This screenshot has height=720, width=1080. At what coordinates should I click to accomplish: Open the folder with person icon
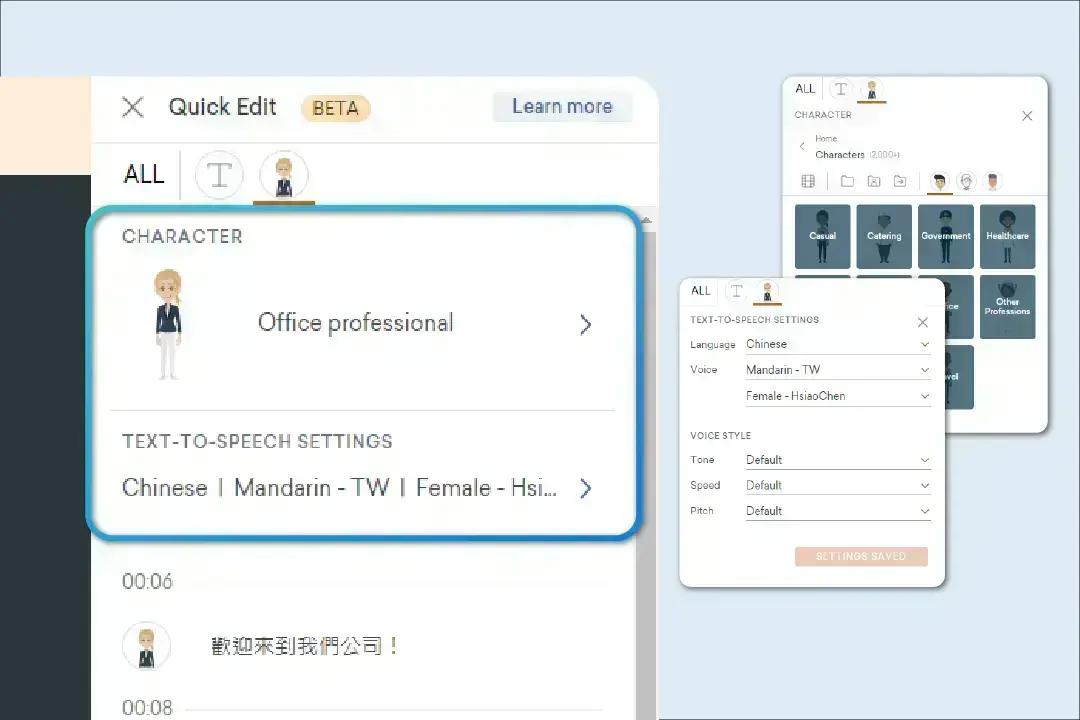pos(874,181)
